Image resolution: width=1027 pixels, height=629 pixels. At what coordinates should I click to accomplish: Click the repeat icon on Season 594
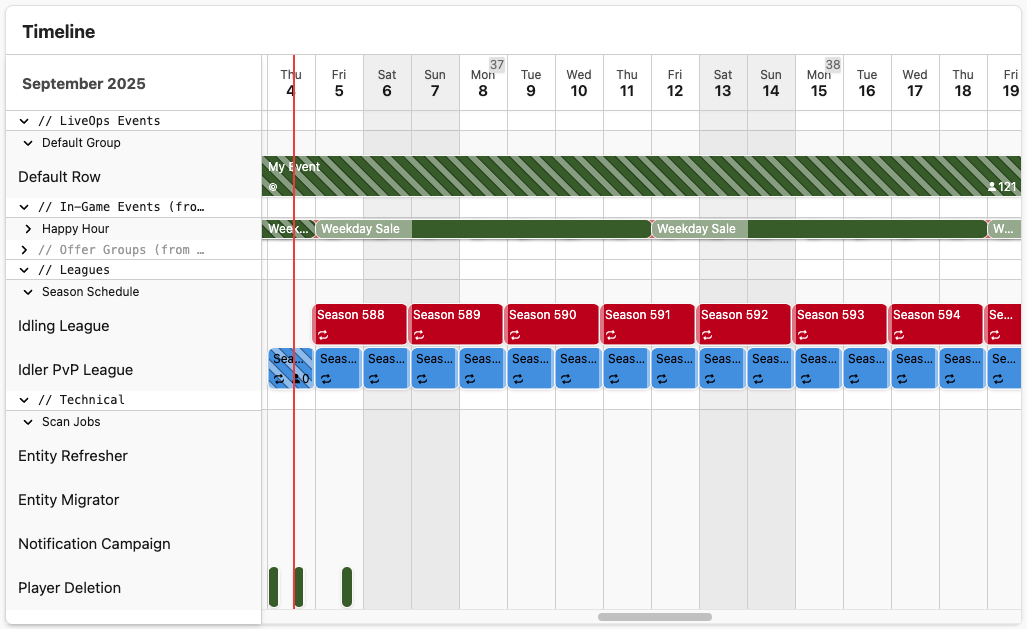[x=899, y=335]
